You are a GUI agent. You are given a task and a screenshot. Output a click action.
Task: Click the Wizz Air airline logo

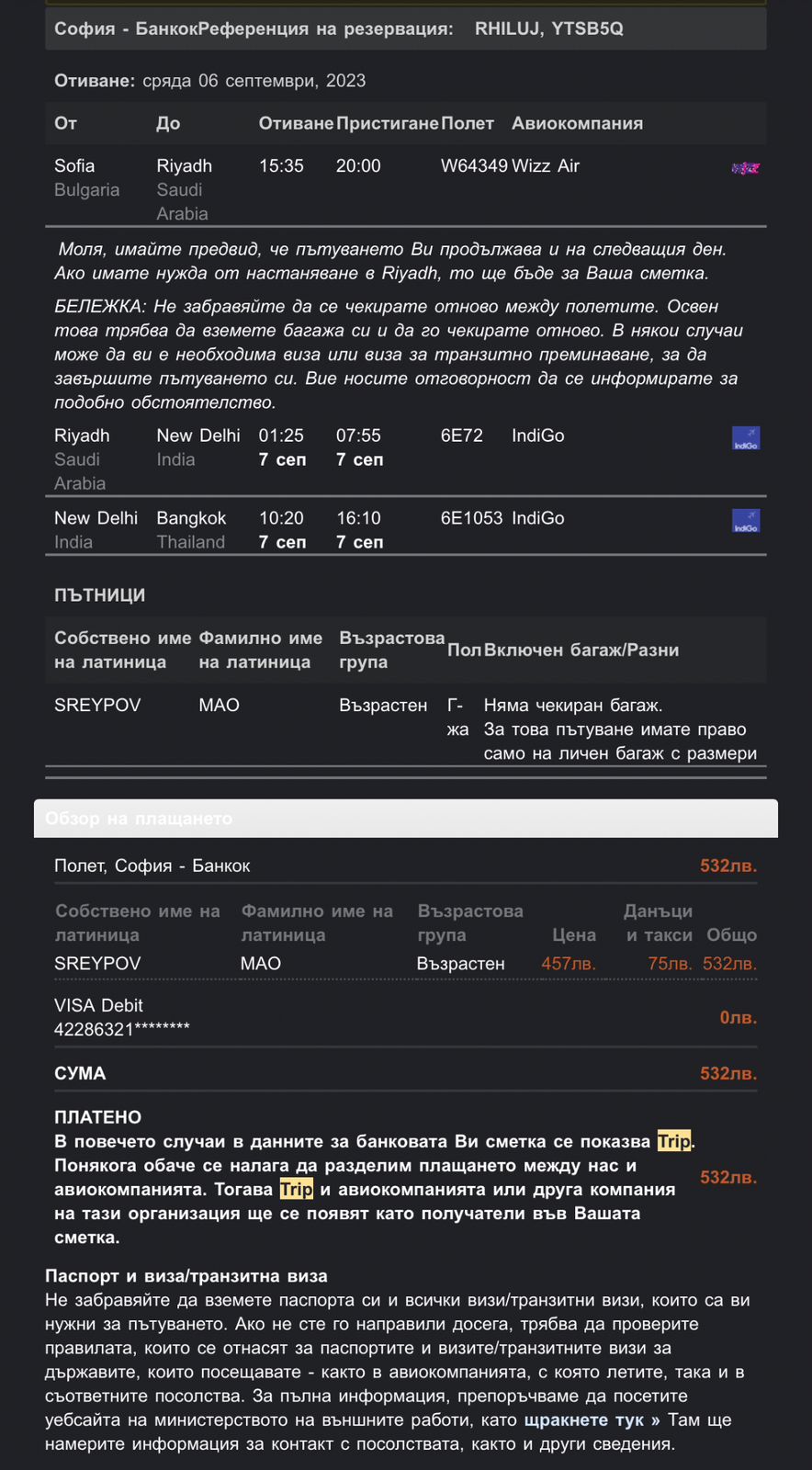point(745,168)
